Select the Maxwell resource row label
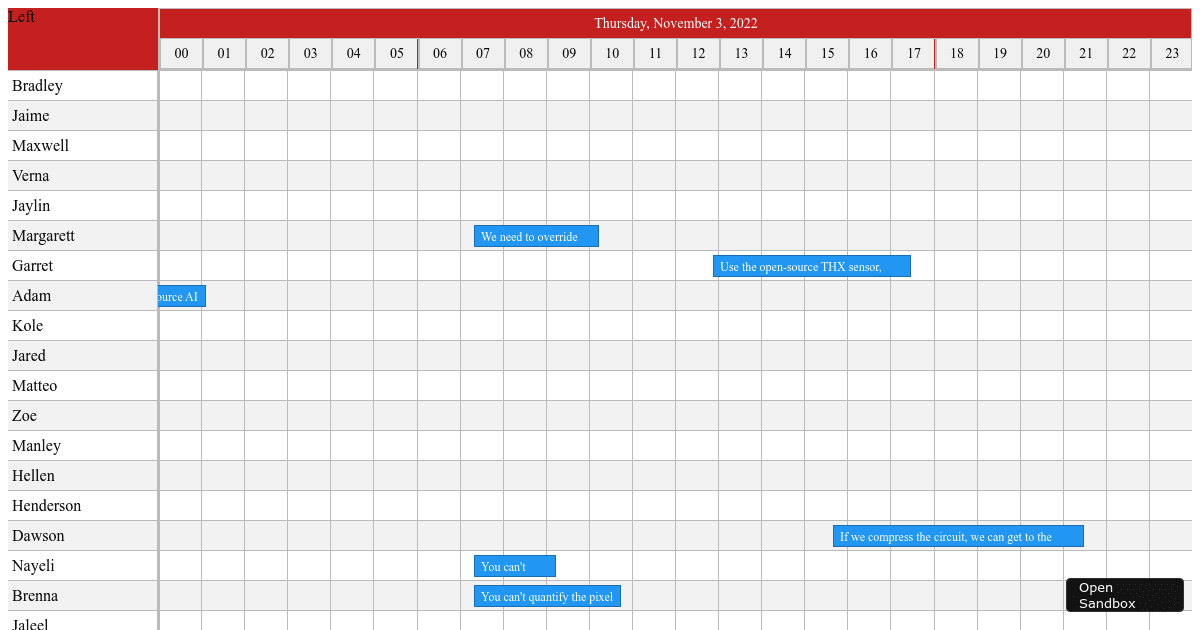 [x=83, y=146]
